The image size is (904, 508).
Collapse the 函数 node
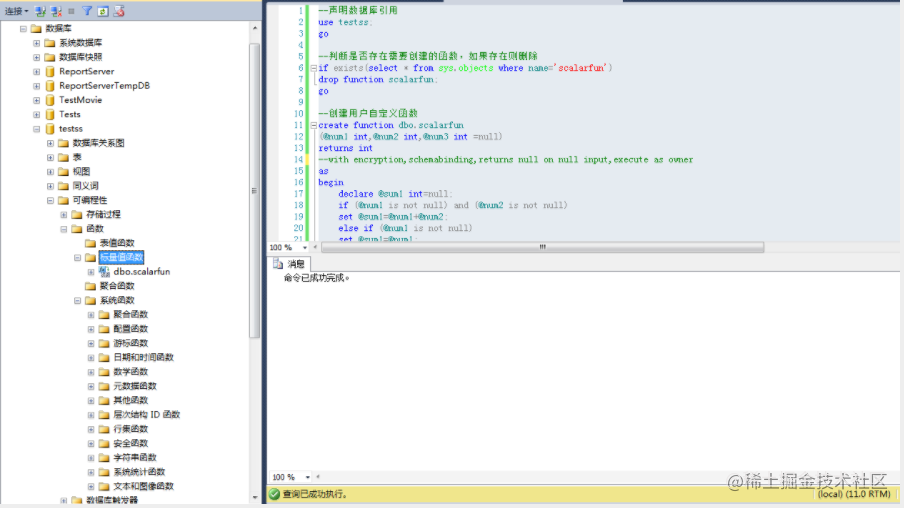(63, 229)
